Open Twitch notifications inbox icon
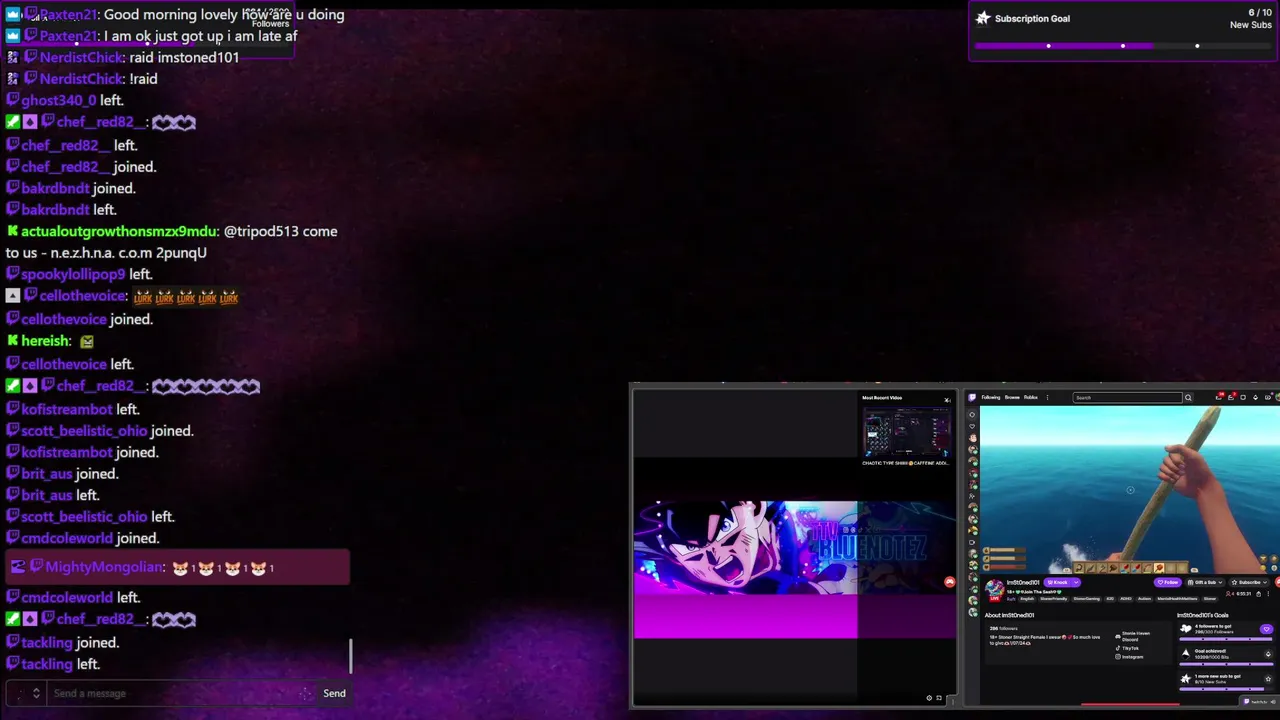Viewport: 1280px width, 720px height. (1219, 397)
